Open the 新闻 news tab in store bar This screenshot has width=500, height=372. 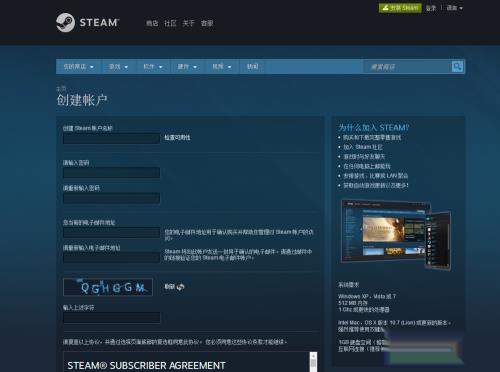pos(252,67)
